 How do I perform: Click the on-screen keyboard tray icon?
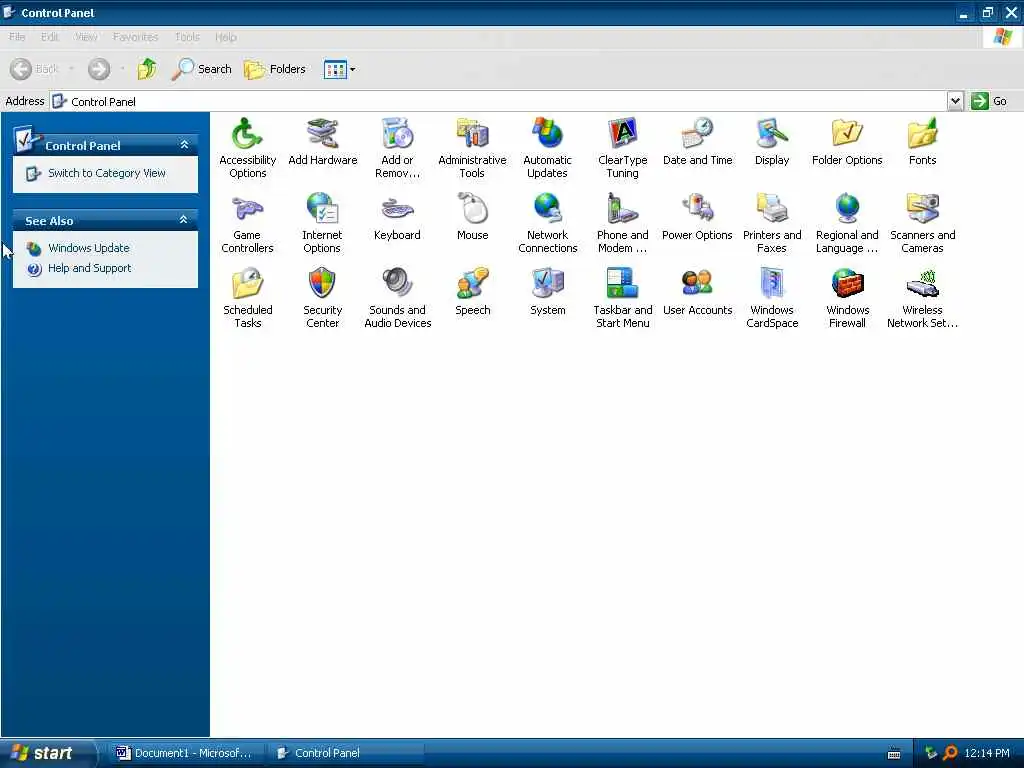click(x=894, y=754)
